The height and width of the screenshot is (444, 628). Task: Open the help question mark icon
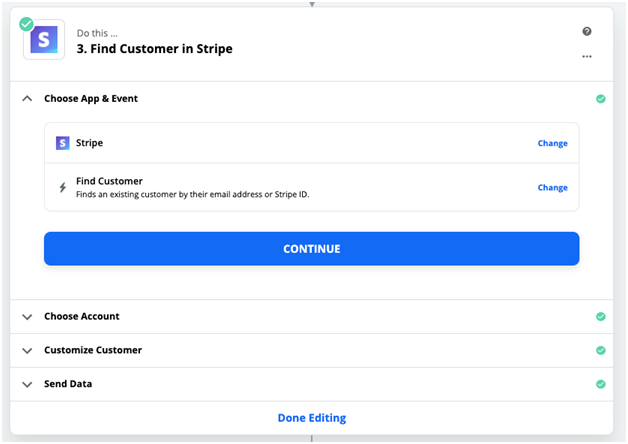587,31
